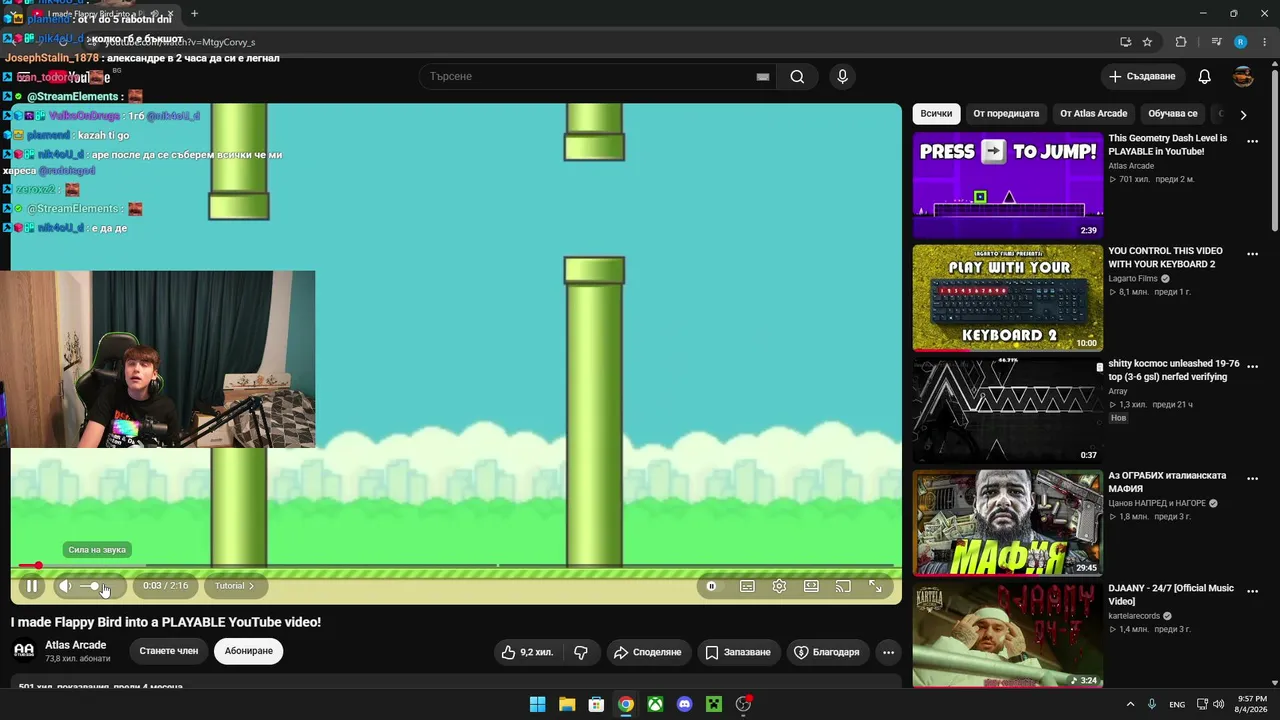Dislike the Flappy Bird video
This screenshot has width=1280, height=720.
coord(581,652)
